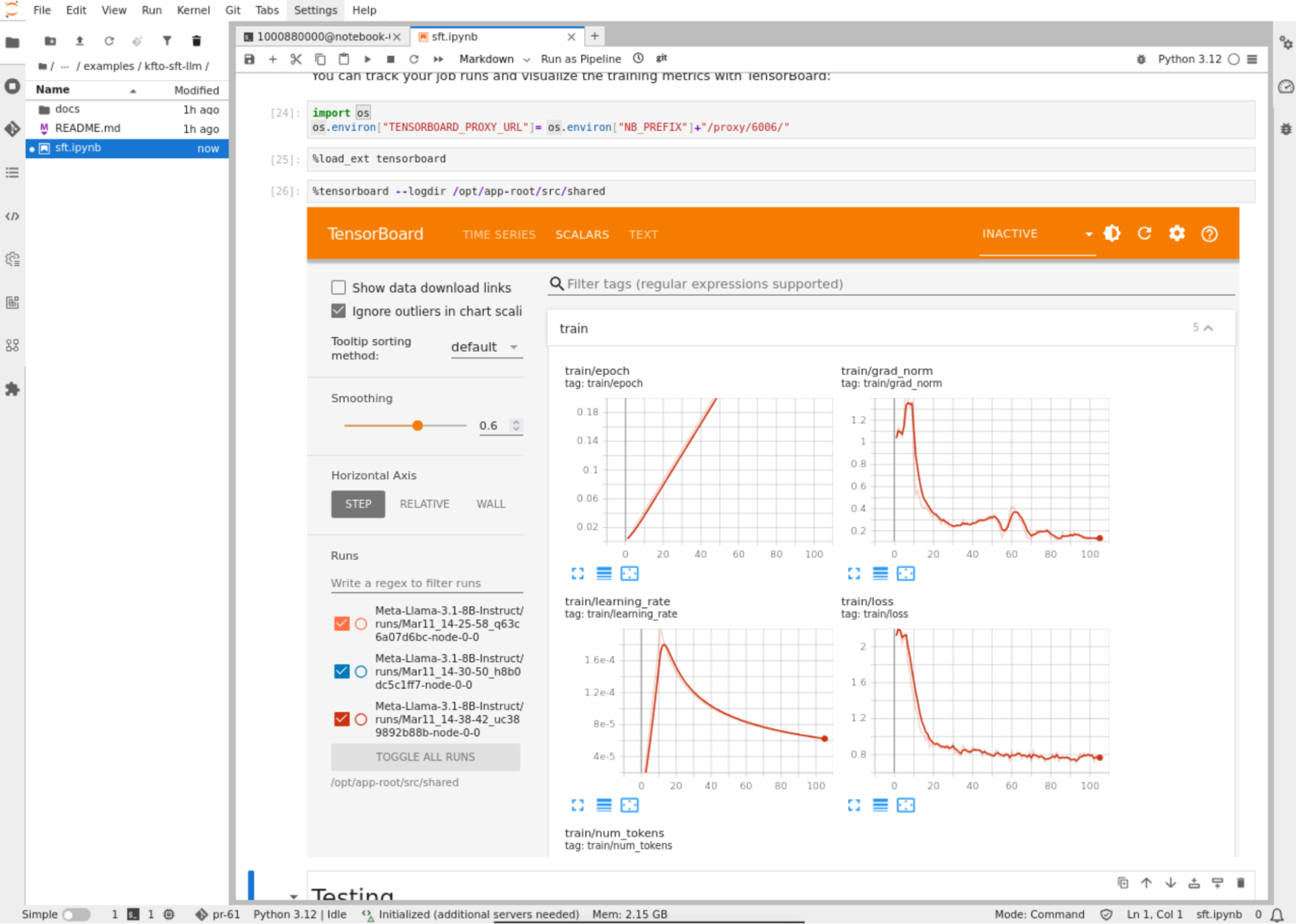Click the TensorBoard reload data icon

tap(1144, 233)
